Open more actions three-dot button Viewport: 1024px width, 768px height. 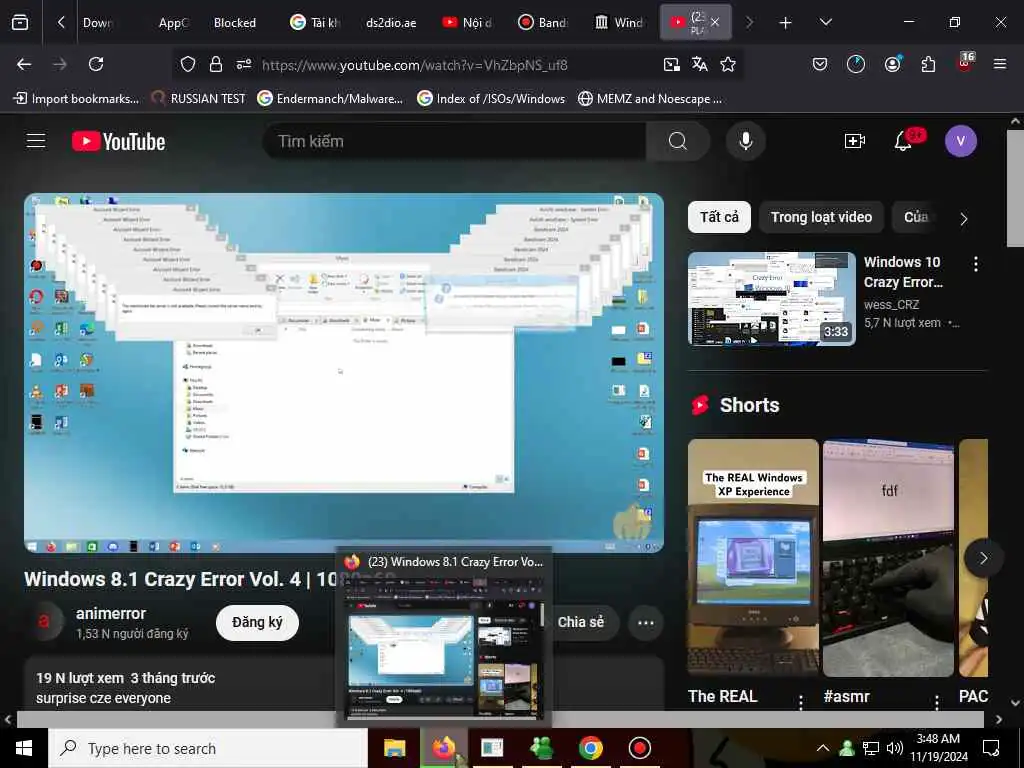(x=646, y=622)
